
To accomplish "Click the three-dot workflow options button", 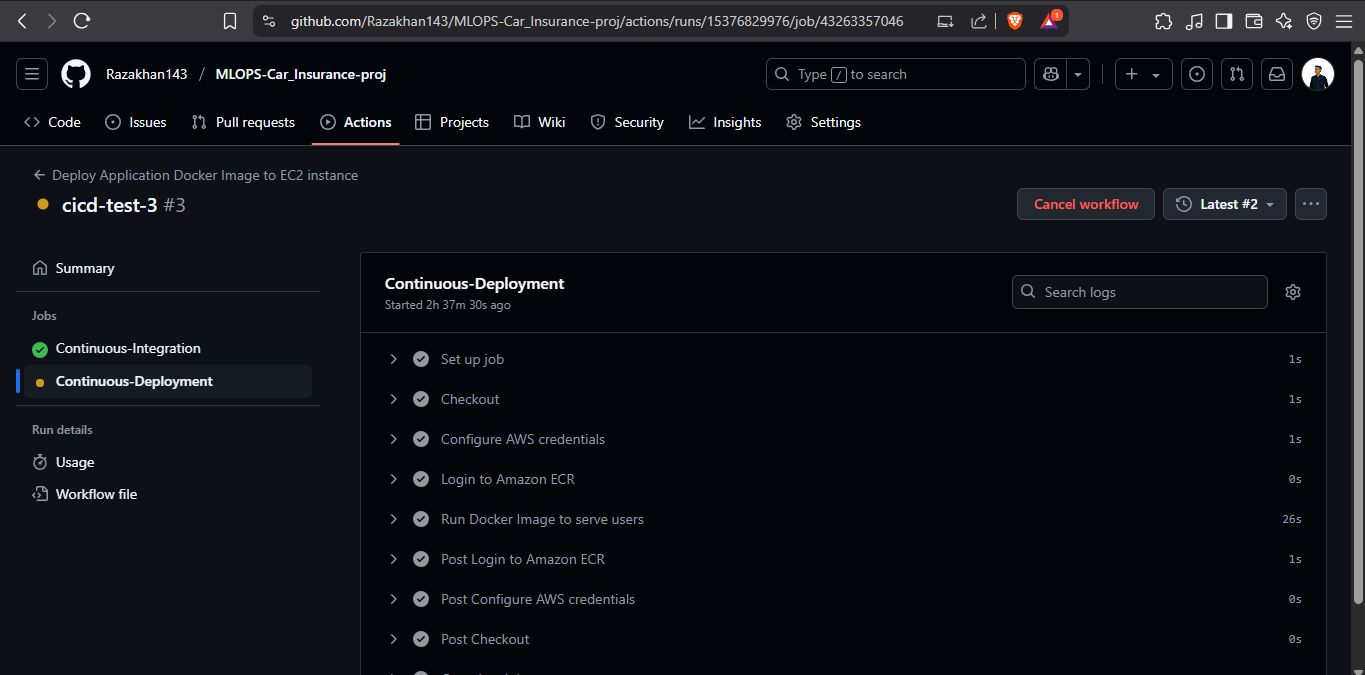I will click(x=1311, y=204).
